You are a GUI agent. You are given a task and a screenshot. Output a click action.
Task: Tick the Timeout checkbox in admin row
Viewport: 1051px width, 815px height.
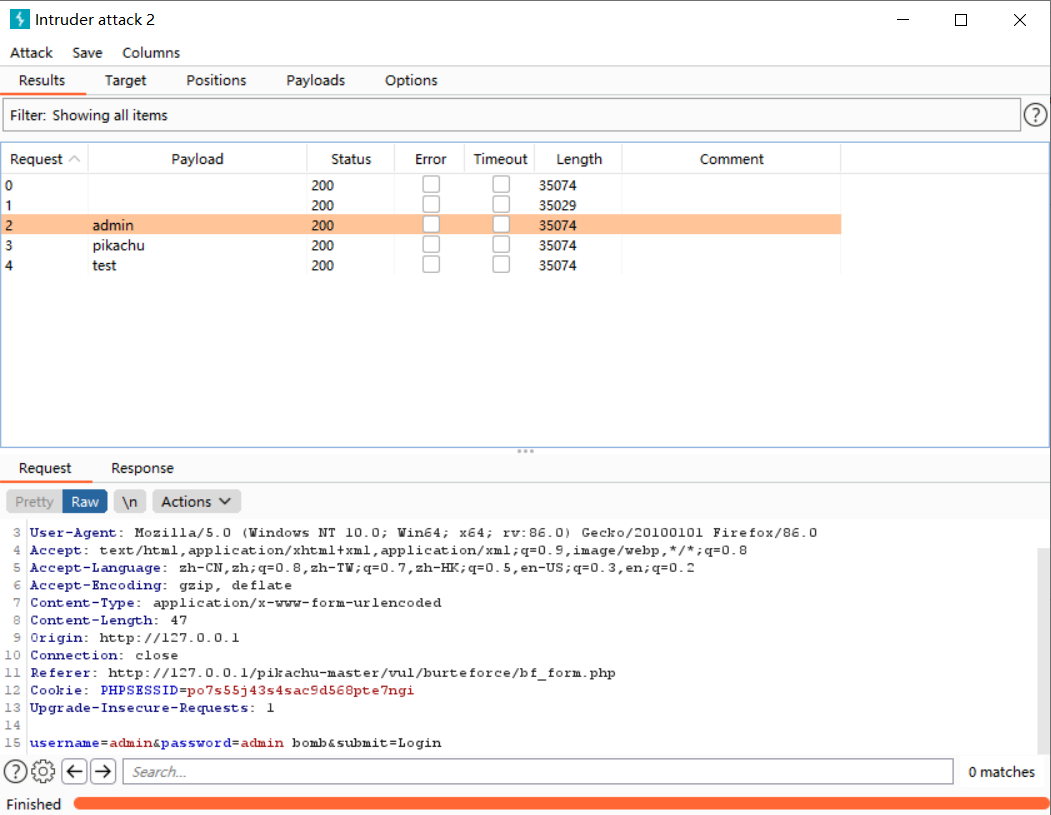[x=501, y=225]
